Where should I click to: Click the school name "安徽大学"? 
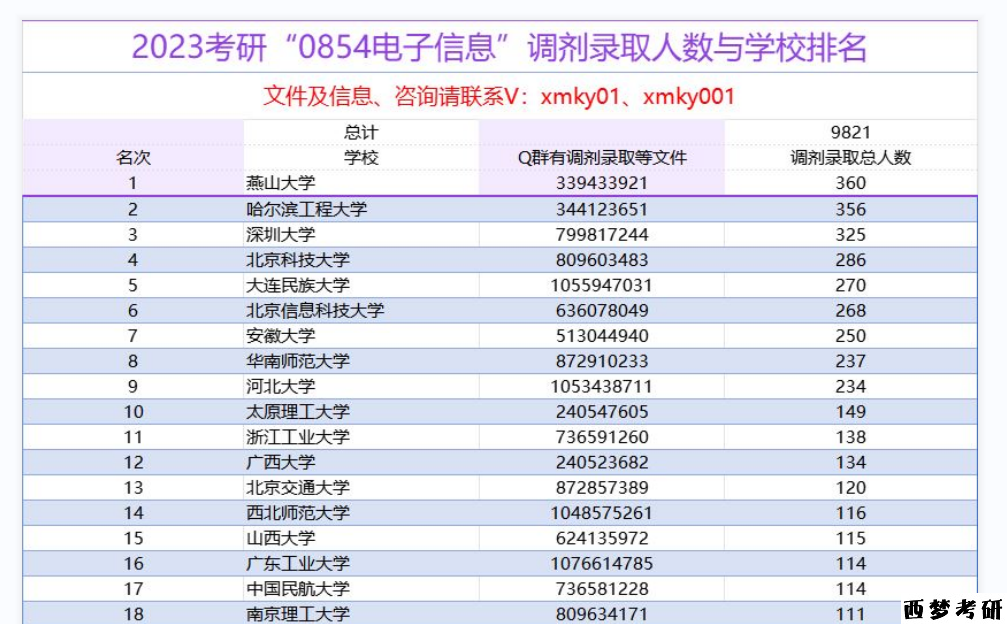pyautogui.click(x=281, y=336)
